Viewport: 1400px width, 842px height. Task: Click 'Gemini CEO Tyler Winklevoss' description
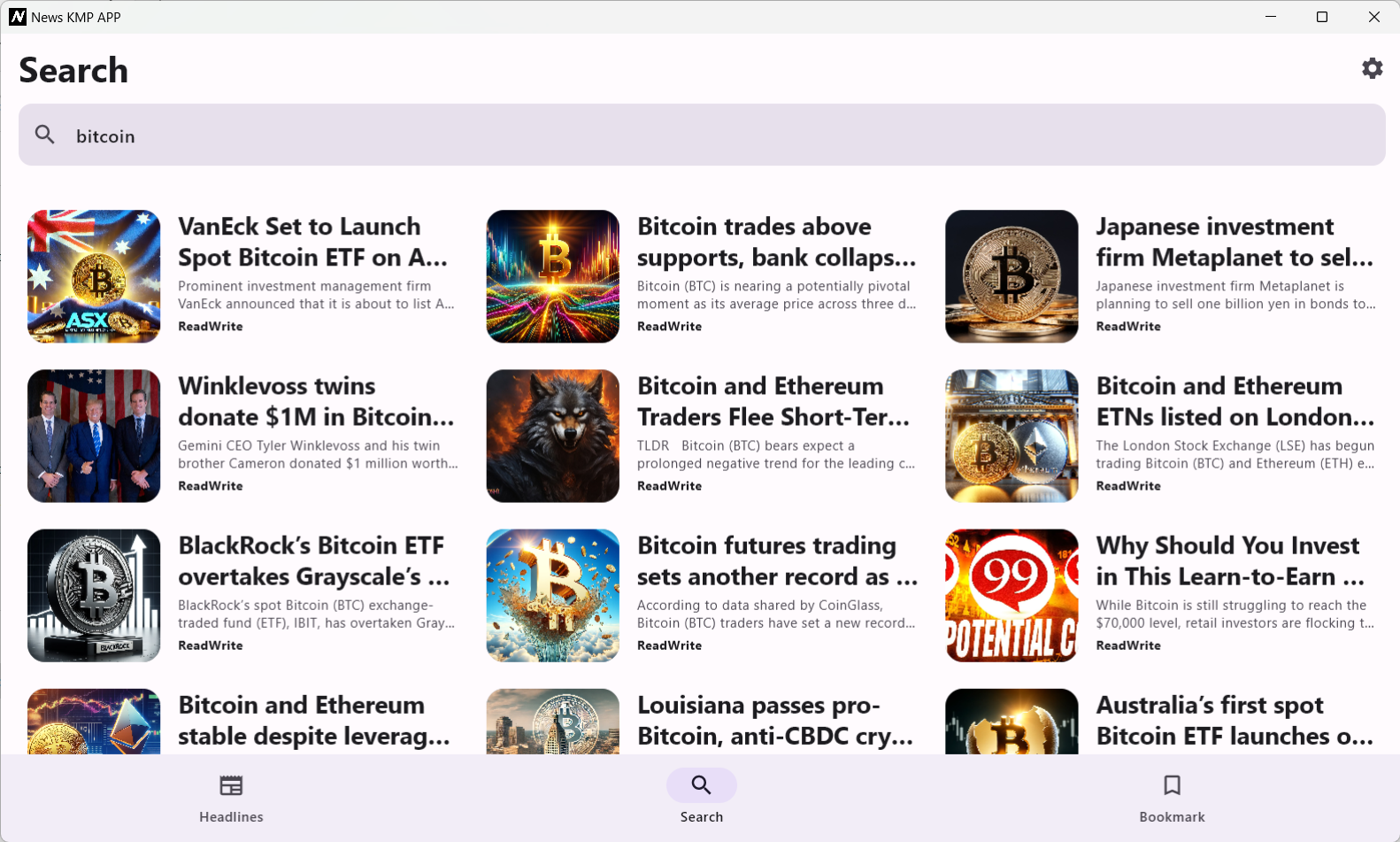pos(318,454)
